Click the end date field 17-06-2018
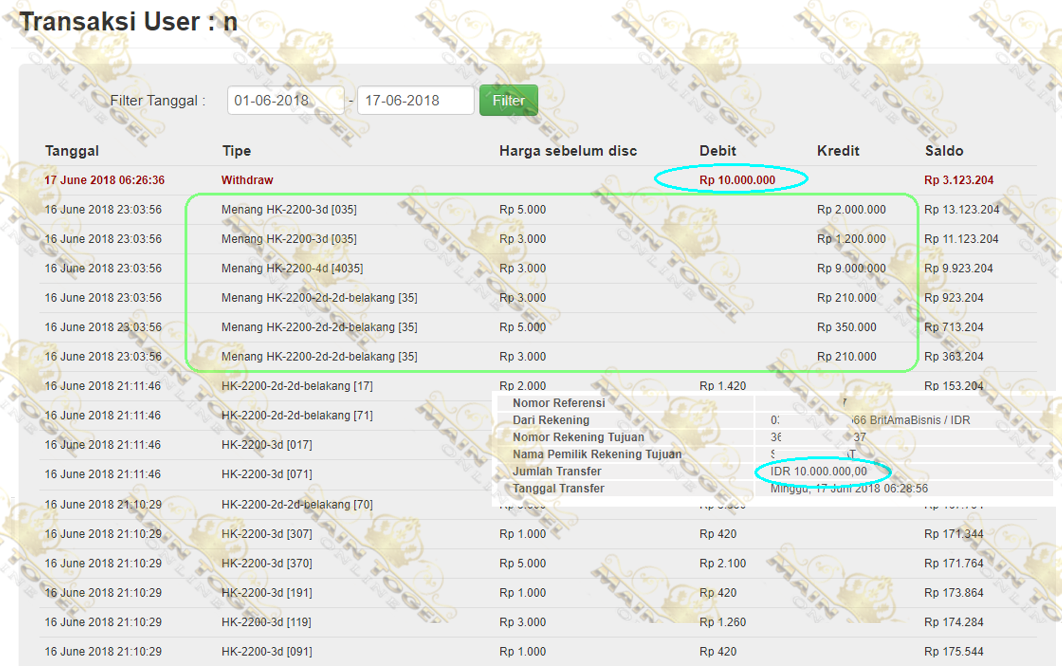This screenshot has height=671, width=1062. (x=415, y=100)
